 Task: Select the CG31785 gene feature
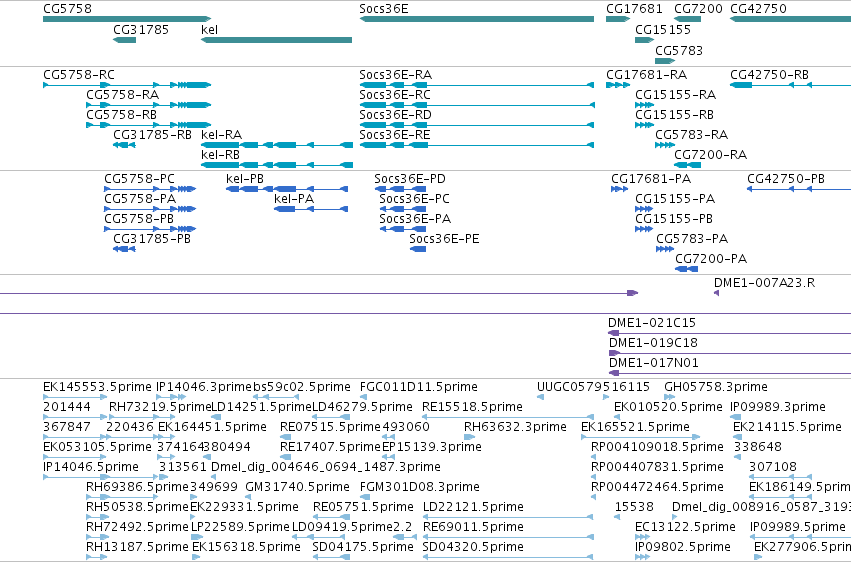click(x=124, y=40)
